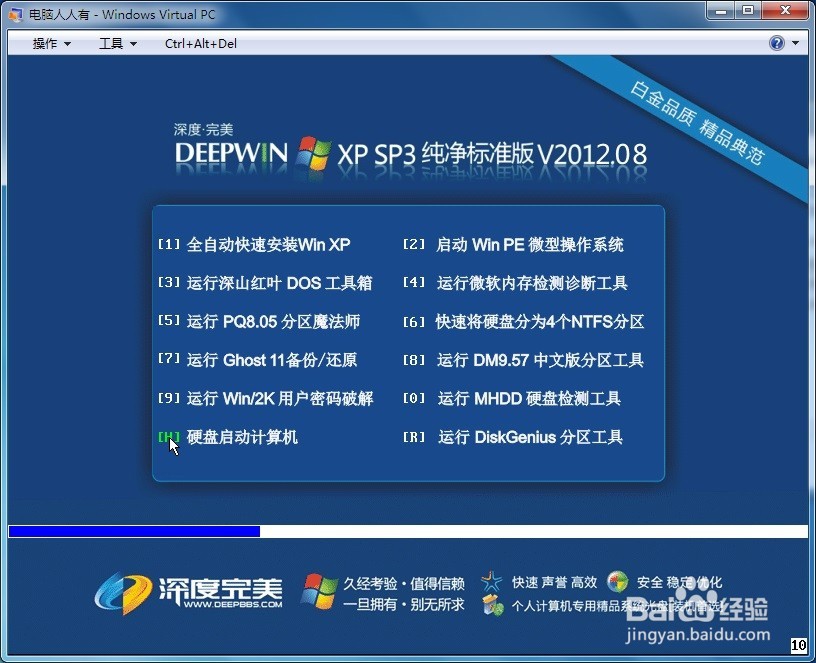Maximize the Windows Virtual PC window
Screen dimensions: 816x663
tap(748, 11)
